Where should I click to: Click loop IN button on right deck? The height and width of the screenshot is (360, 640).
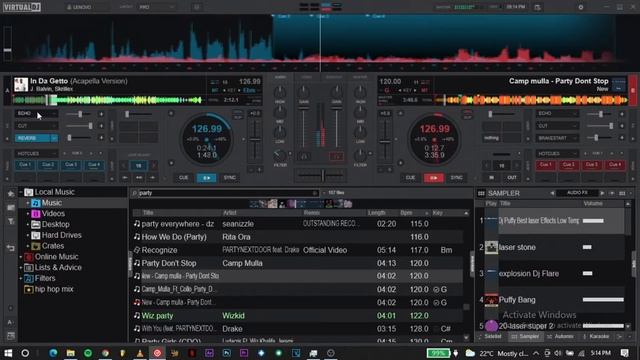tap(491, 178)
